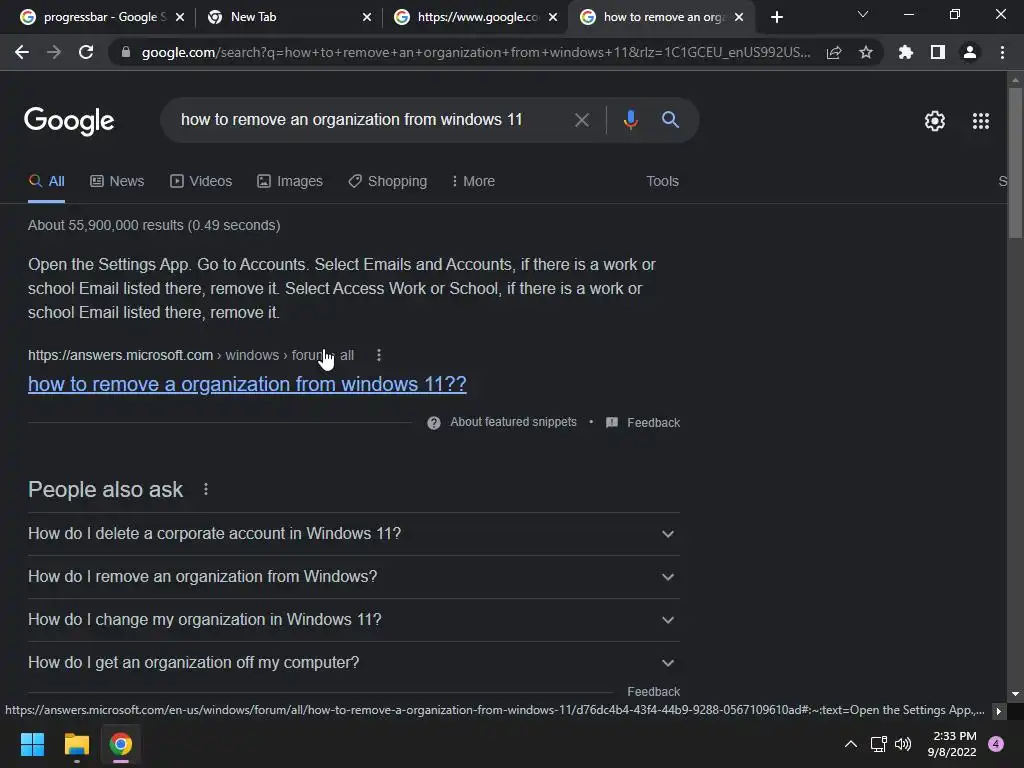
Task: Open File Explorer from taskbar
Action: tap(76, 744)
